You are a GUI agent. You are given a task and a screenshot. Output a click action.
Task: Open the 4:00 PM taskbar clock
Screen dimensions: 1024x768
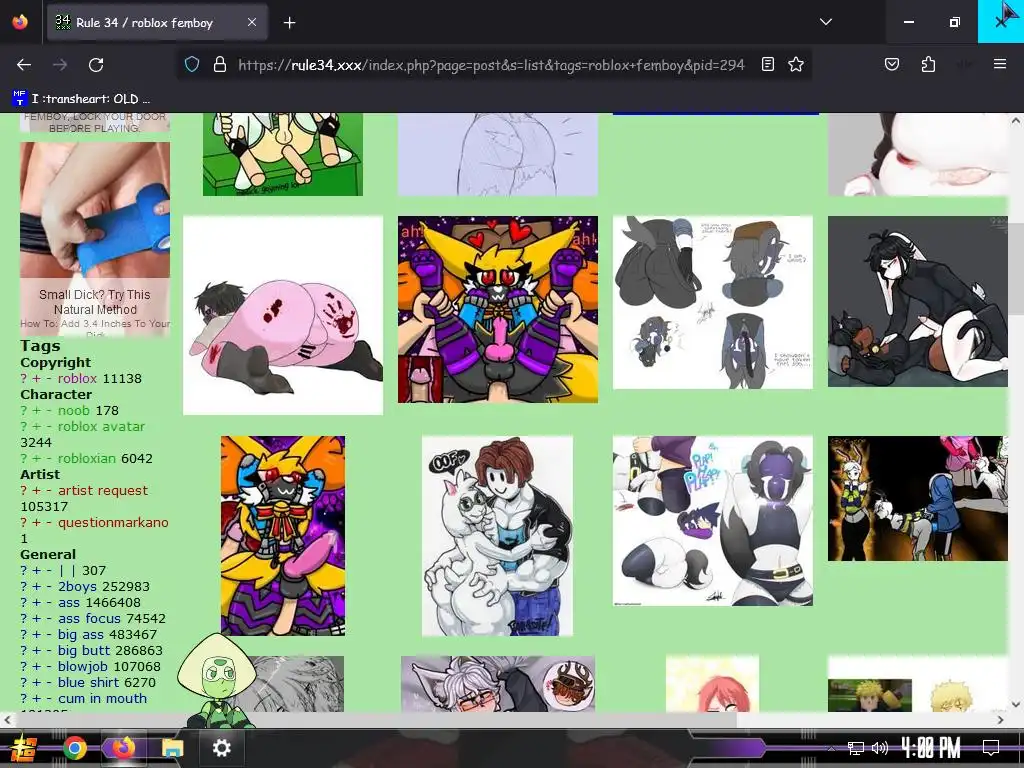931,748
